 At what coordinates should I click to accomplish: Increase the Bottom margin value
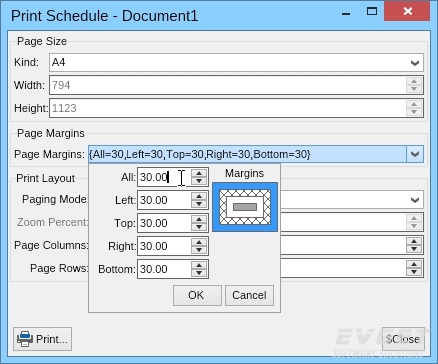click(x=199, y=266)
